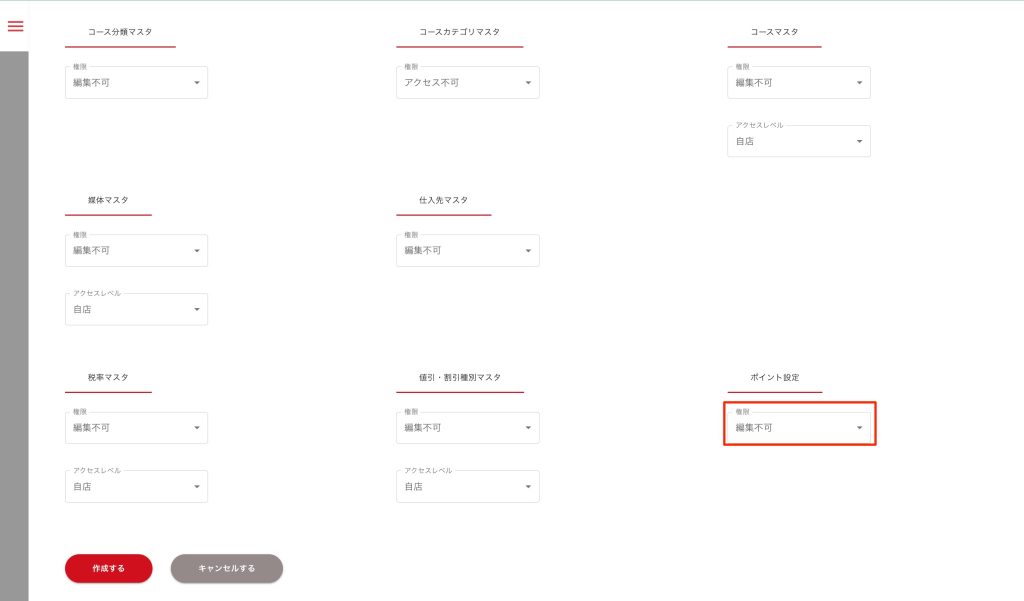The image size is (1024, 601).
Task: Click the arrow icon in 仕入先マスタ 権限
Action: [x=528, y=251]
